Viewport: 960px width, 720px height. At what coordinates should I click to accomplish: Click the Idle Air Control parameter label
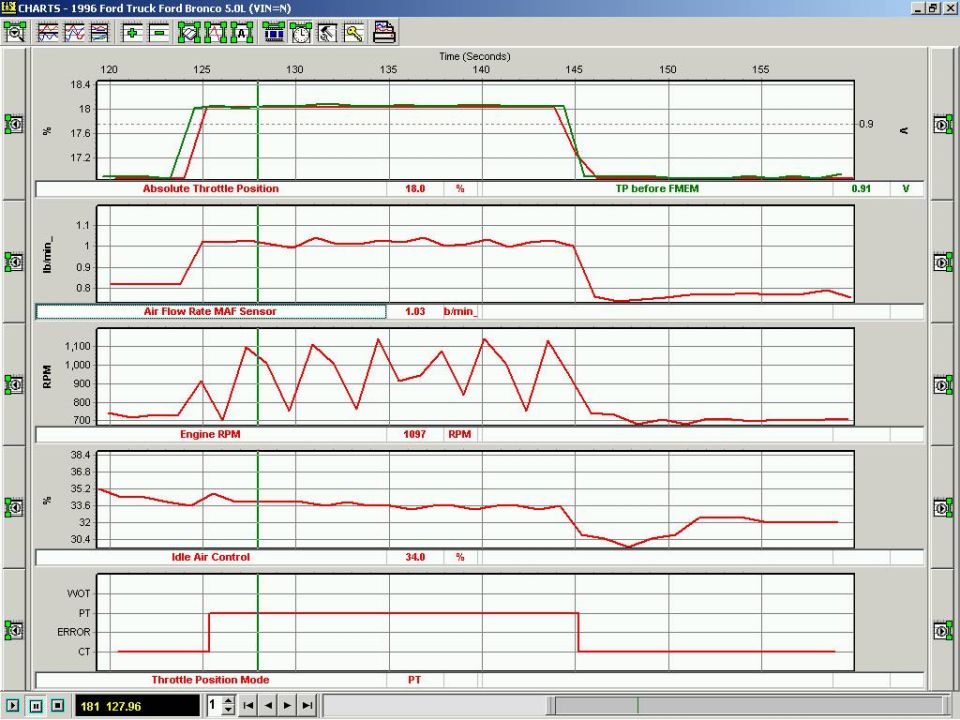point(211,557)
